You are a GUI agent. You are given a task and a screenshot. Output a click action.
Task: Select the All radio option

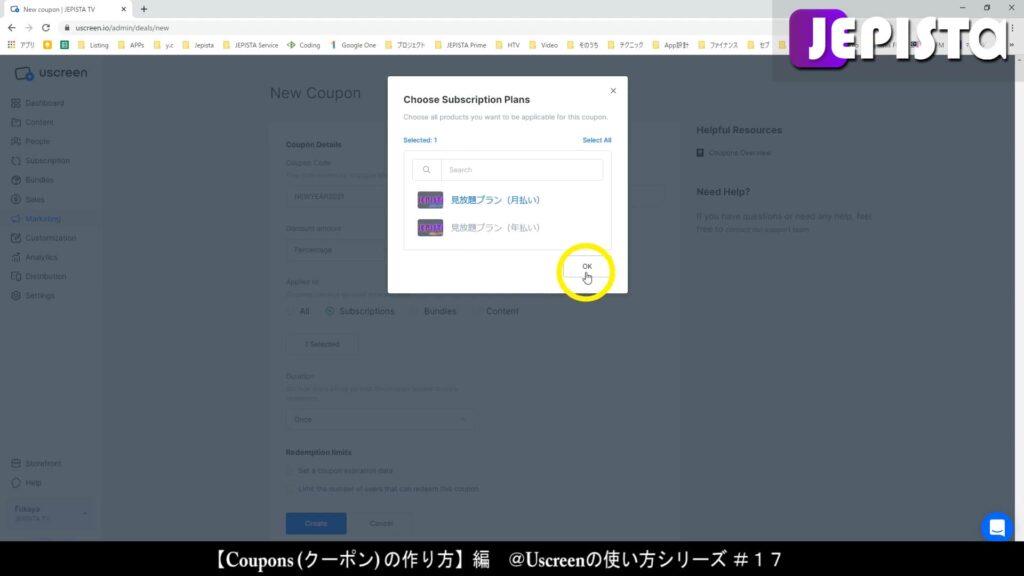[291, 312]
